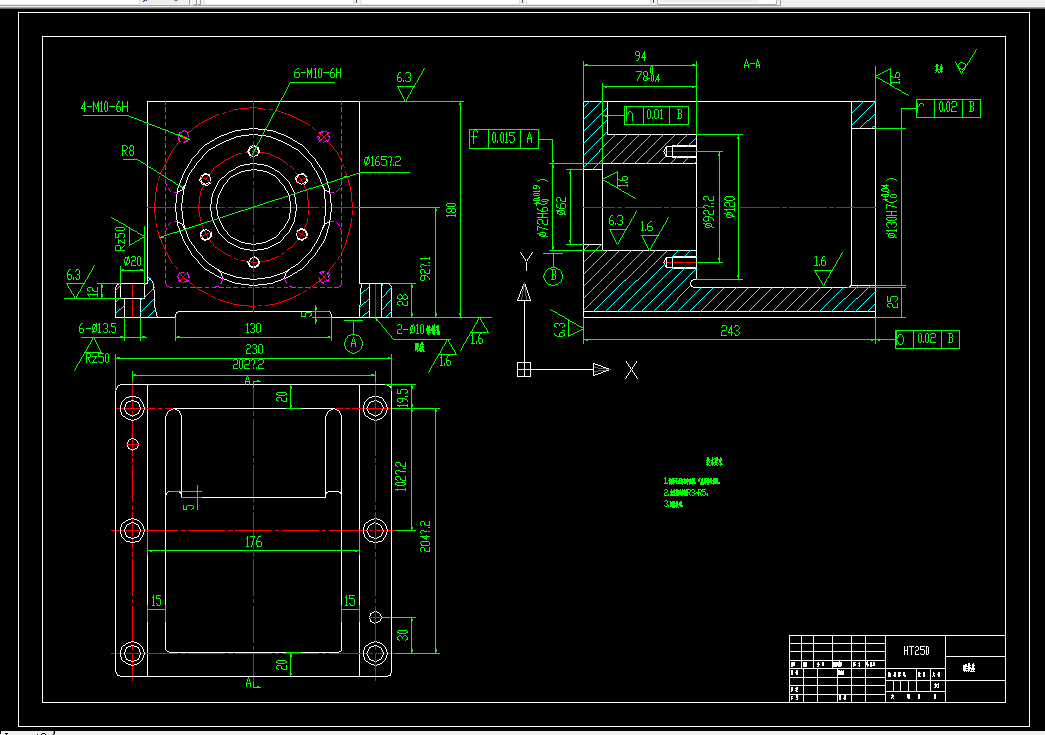Select the 25 base thickness dimension

pyautogui.click(x=892, y=301)
